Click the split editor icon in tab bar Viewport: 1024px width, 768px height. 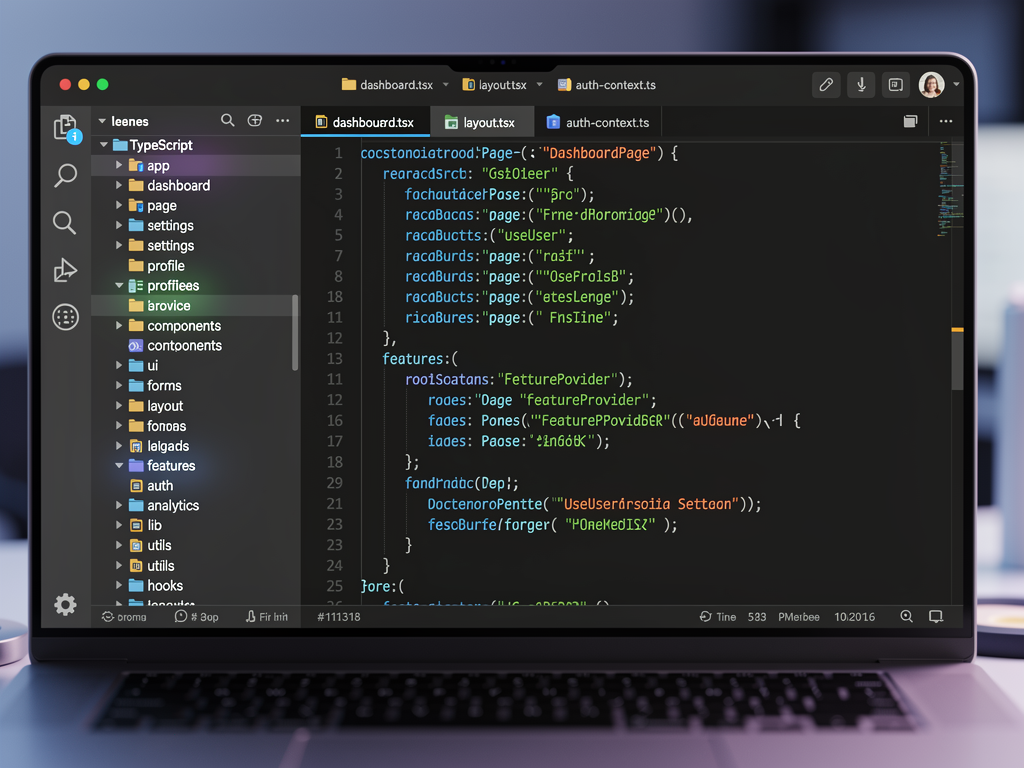coord(910,121)
